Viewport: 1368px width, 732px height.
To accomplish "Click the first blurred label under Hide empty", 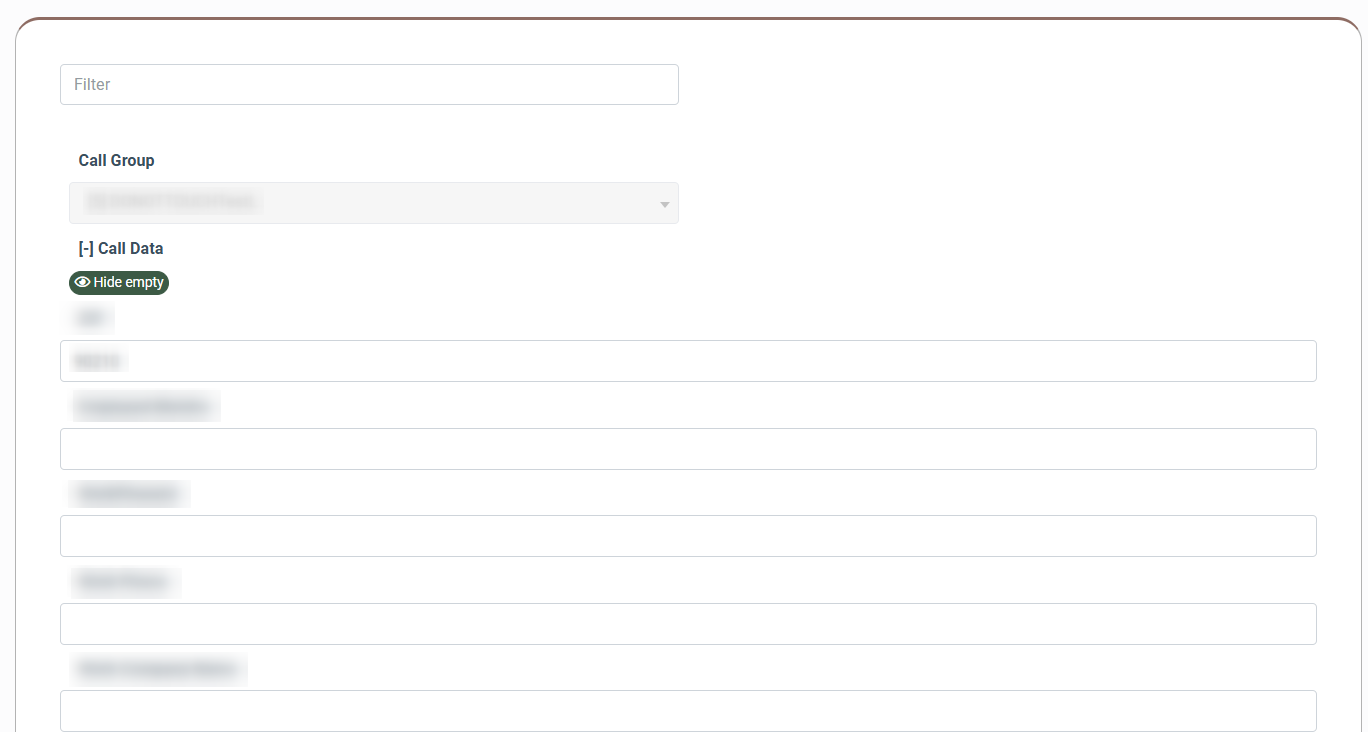I will tap(92, 319).
